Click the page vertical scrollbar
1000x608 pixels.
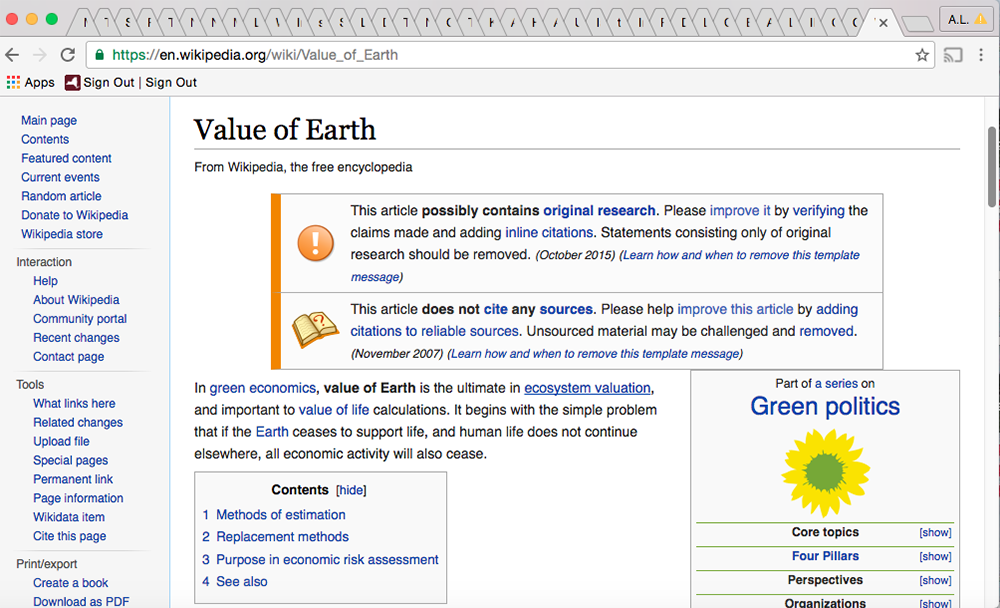click(992, 166)
